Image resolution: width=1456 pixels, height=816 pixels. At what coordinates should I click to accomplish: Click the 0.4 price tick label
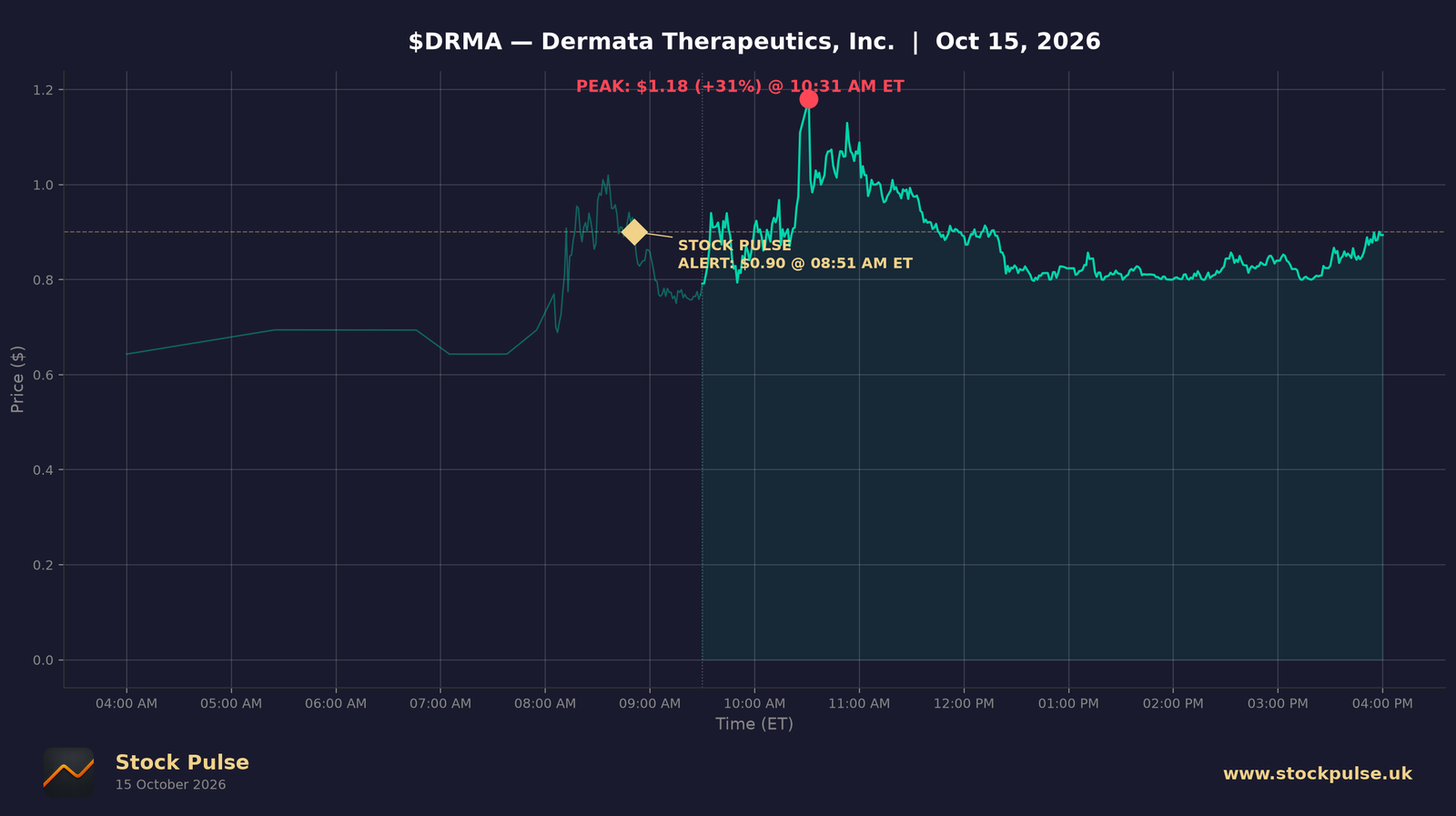pos(44,470)
